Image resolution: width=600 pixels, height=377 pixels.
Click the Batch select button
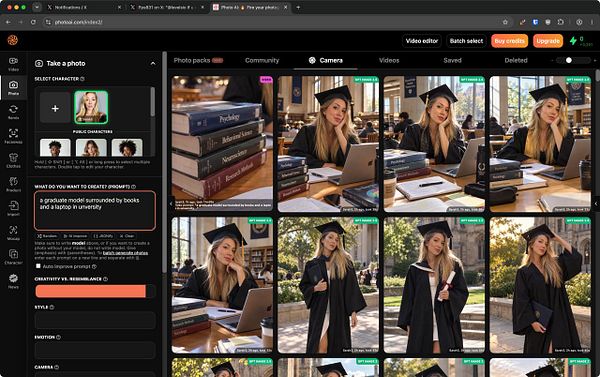coord(466,41)
